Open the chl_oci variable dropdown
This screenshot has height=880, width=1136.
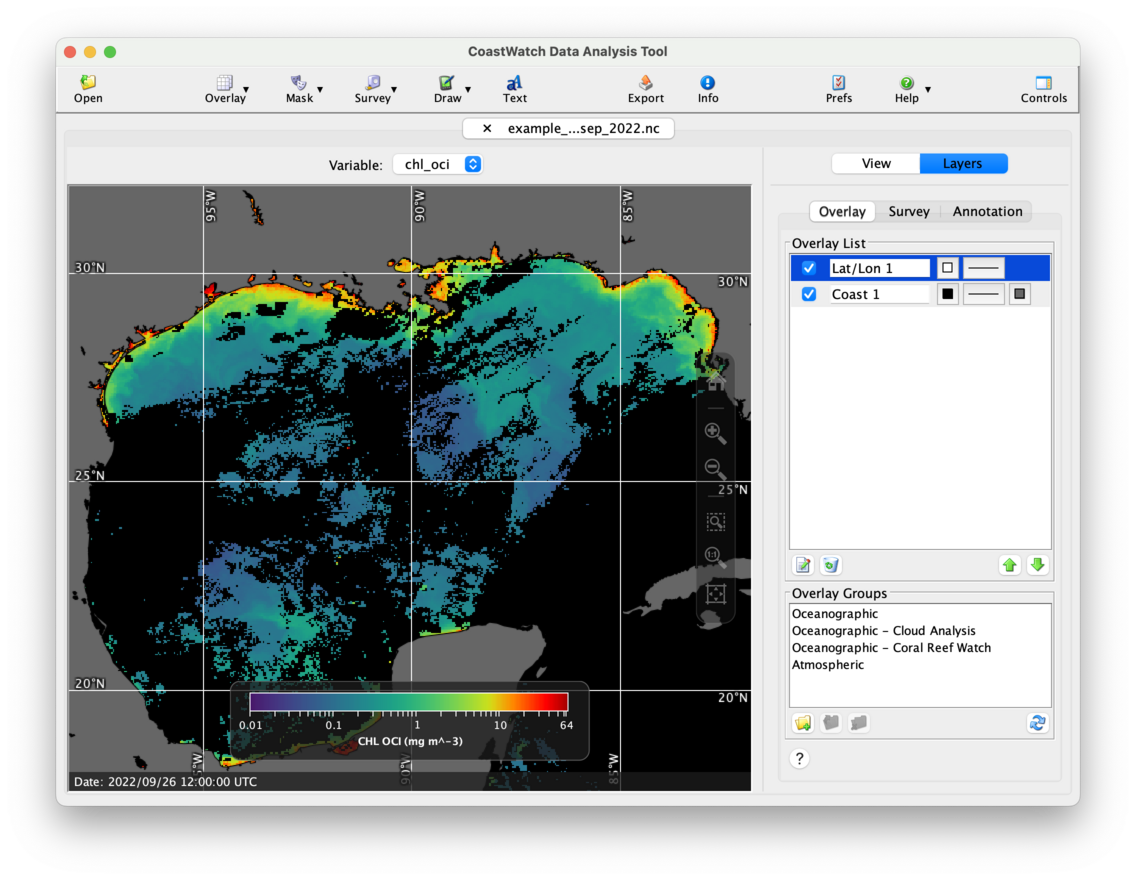click(x=438, y=164)
